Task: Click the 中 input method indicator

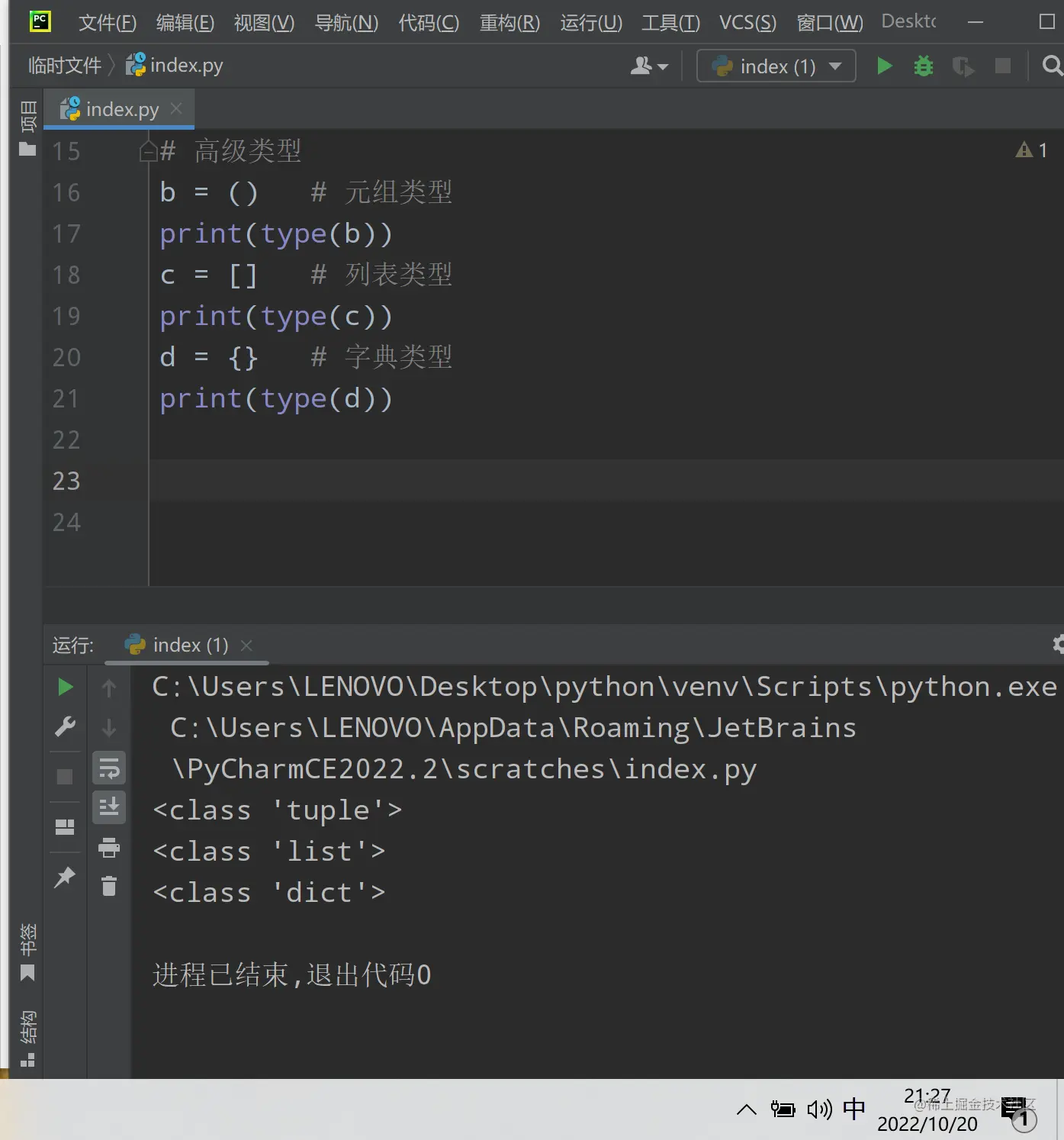Action: (x=854, y=1109)
